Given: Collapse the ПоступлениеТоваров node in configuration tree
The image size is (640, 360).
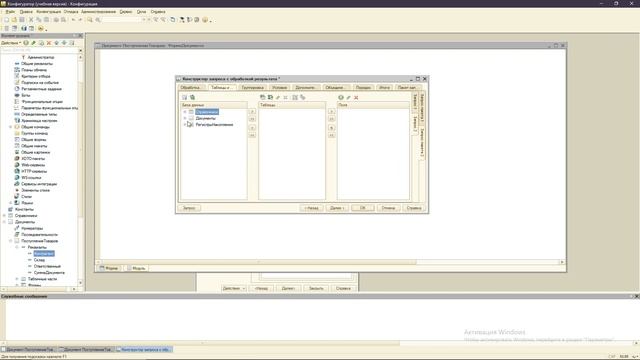Looking at the screenshot, I should click(x=11, y=241).
